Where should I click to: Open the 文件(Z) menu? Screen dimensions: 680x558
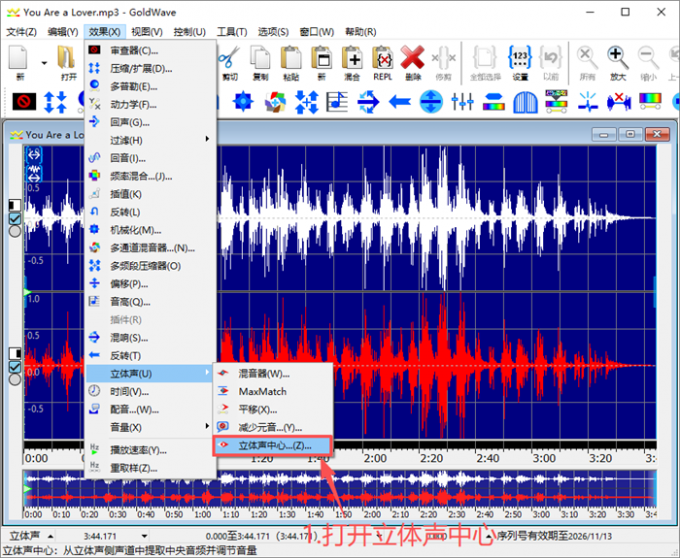pos(21,32)
